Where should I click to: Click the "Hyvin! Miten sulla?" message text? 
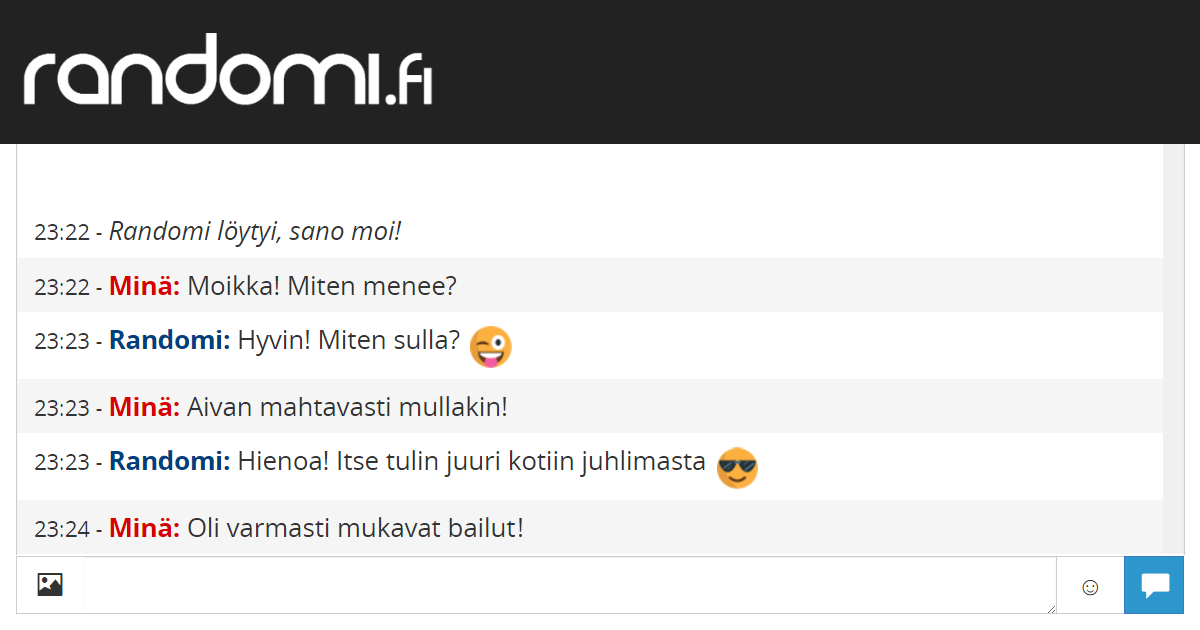[349, 341]
